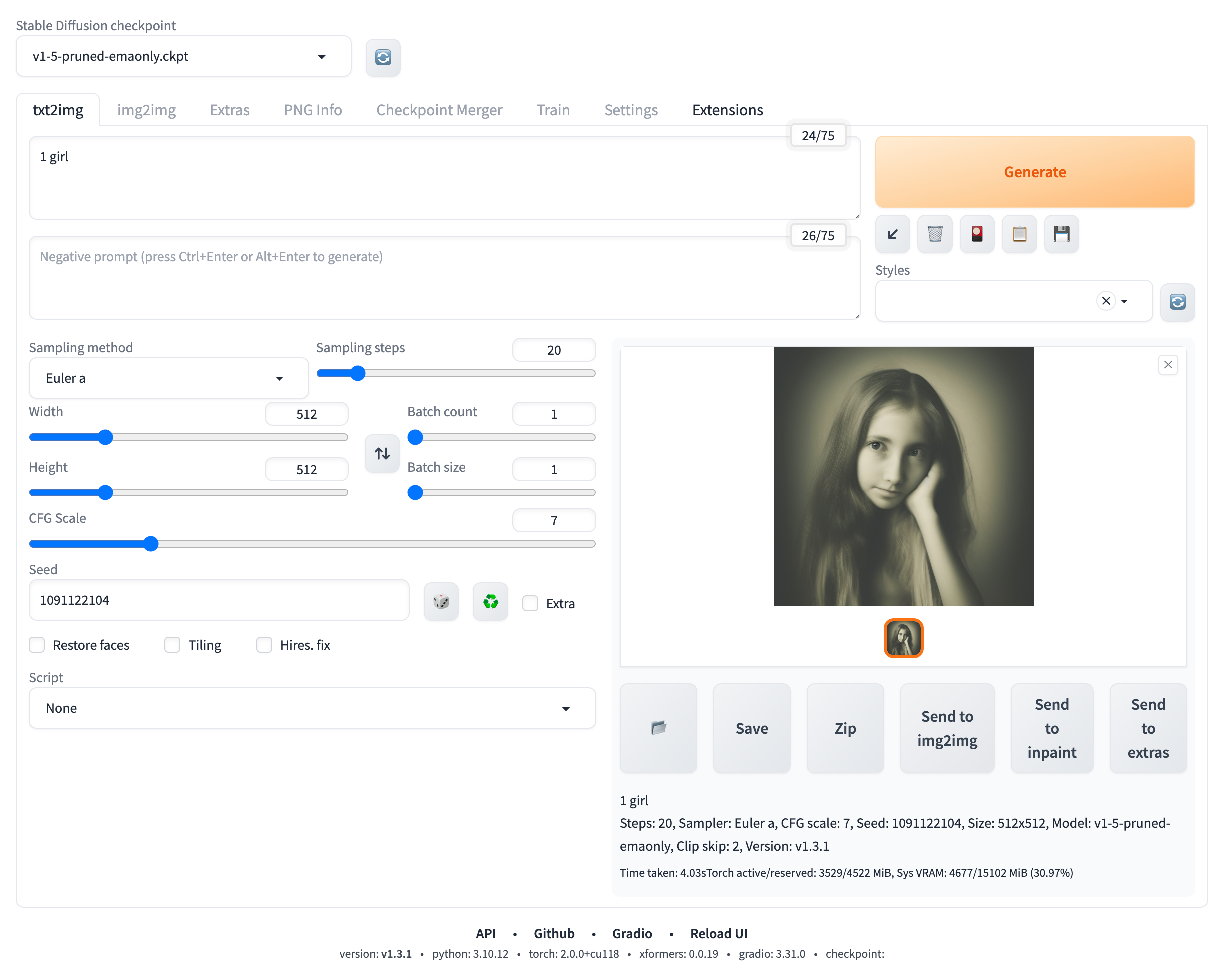This screenshot has width=1224, height=980.
Task: Enable the Restore faces checkbox
Action: tap(37, 645)
